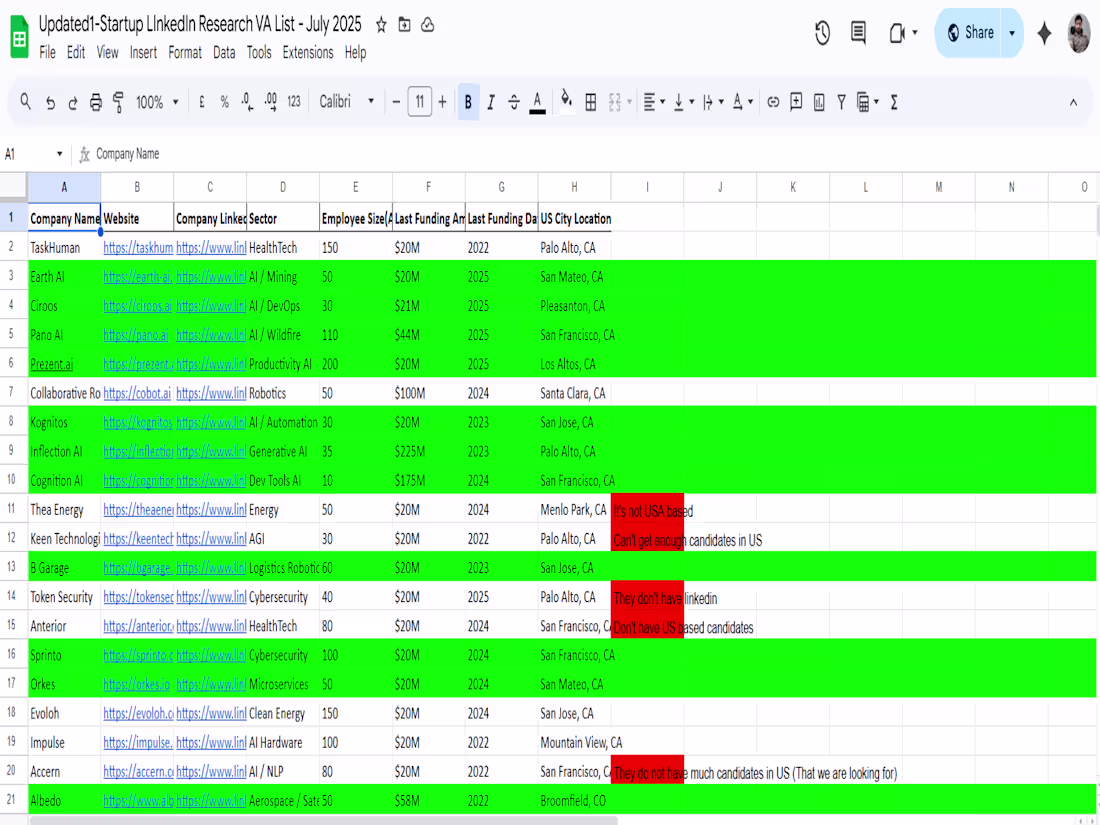
Task: Toggle bold formatting
Action: pyautogui.click(x=468, y=102)
